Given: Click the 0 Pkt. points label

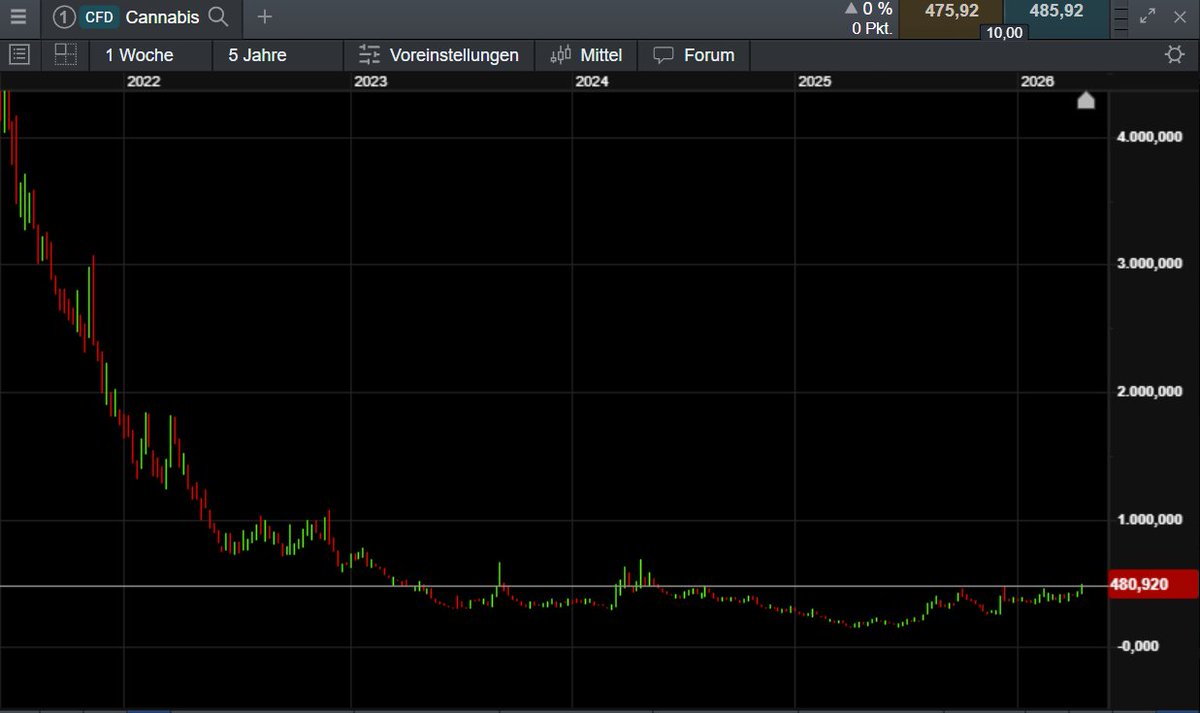Looking at the screenshot, I should click(x=871, y=28).
